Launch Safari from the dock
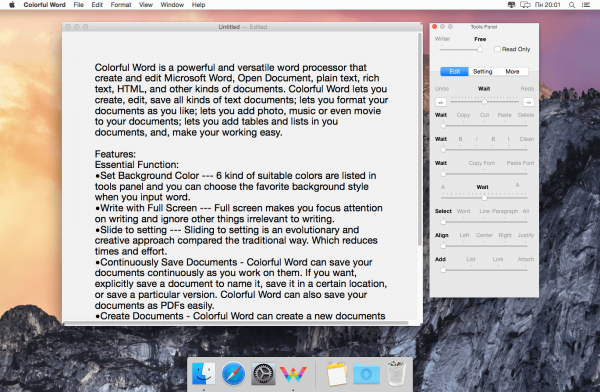Image resolution: width=600 pixels, height=392 pixels. [x=233, y=373]
